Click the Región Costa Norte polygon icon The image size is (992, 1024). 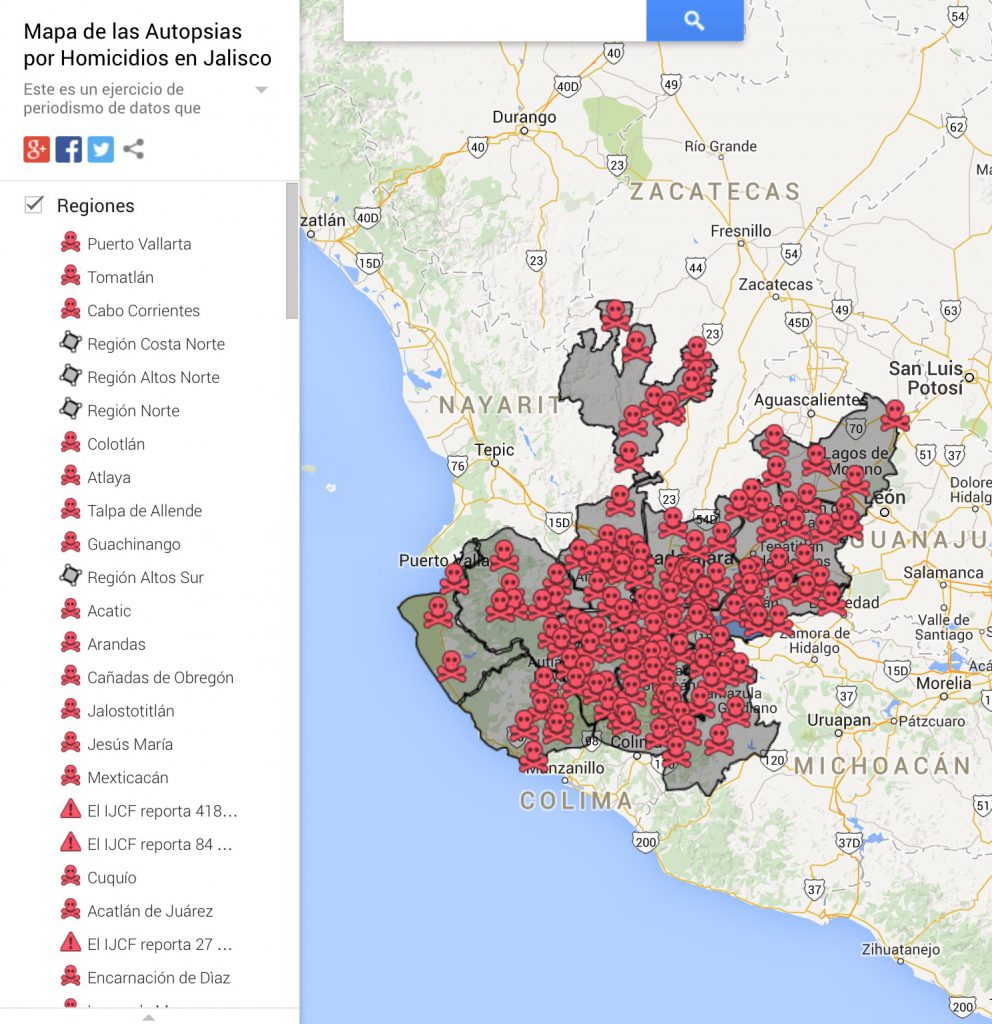(x=70, y=344)
